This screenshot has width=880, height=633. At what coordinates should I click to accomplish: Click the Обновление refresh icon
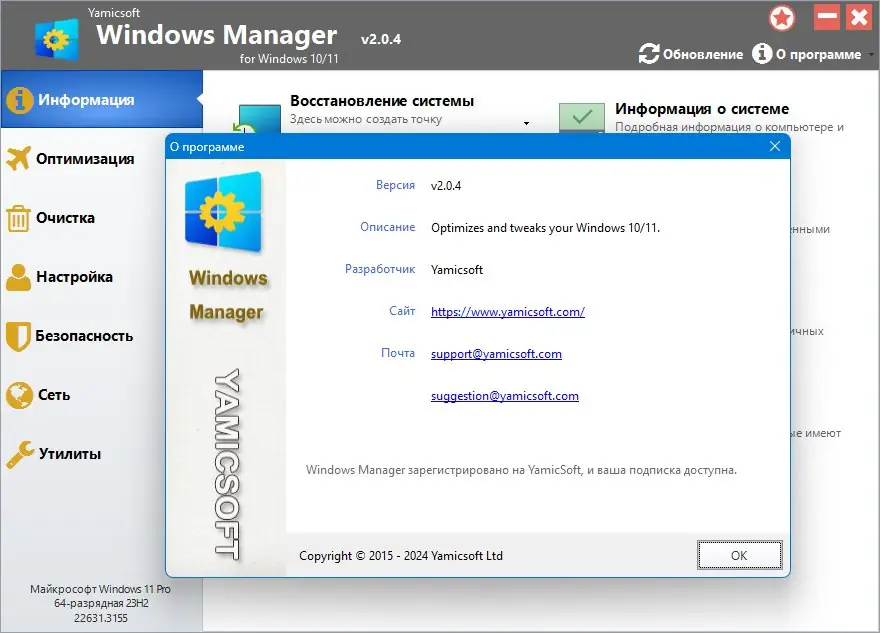[x=649, y=54]
